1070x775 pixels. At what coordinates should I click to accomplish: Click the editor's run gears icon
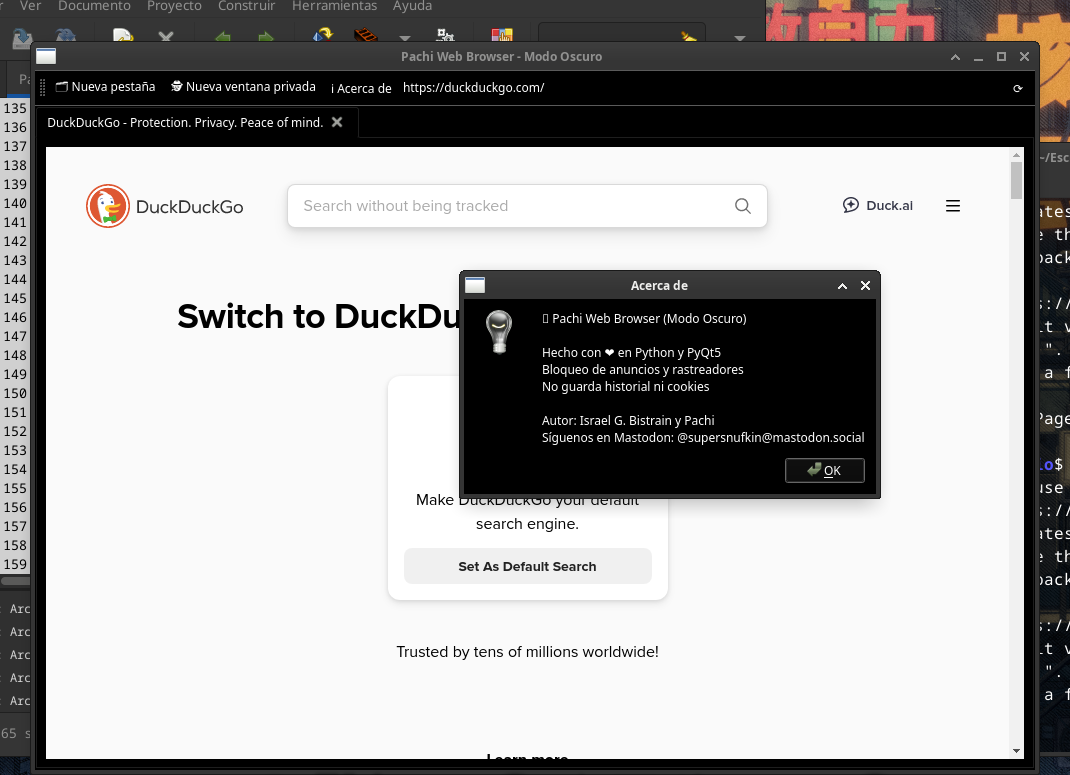pos(445,35)
